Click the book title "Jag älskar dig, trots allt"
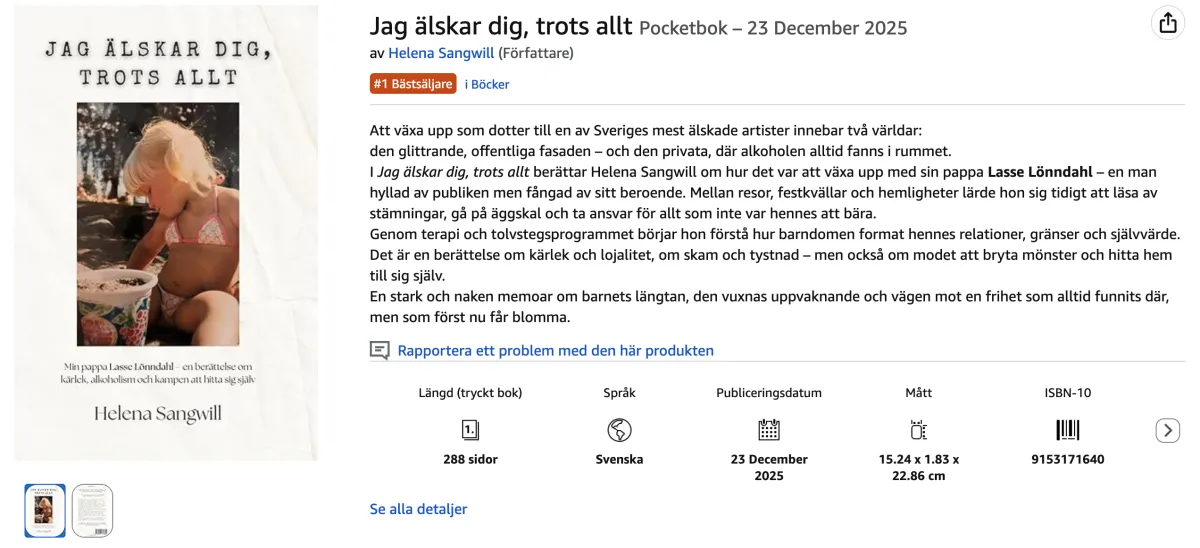 [x=500, y=26]
